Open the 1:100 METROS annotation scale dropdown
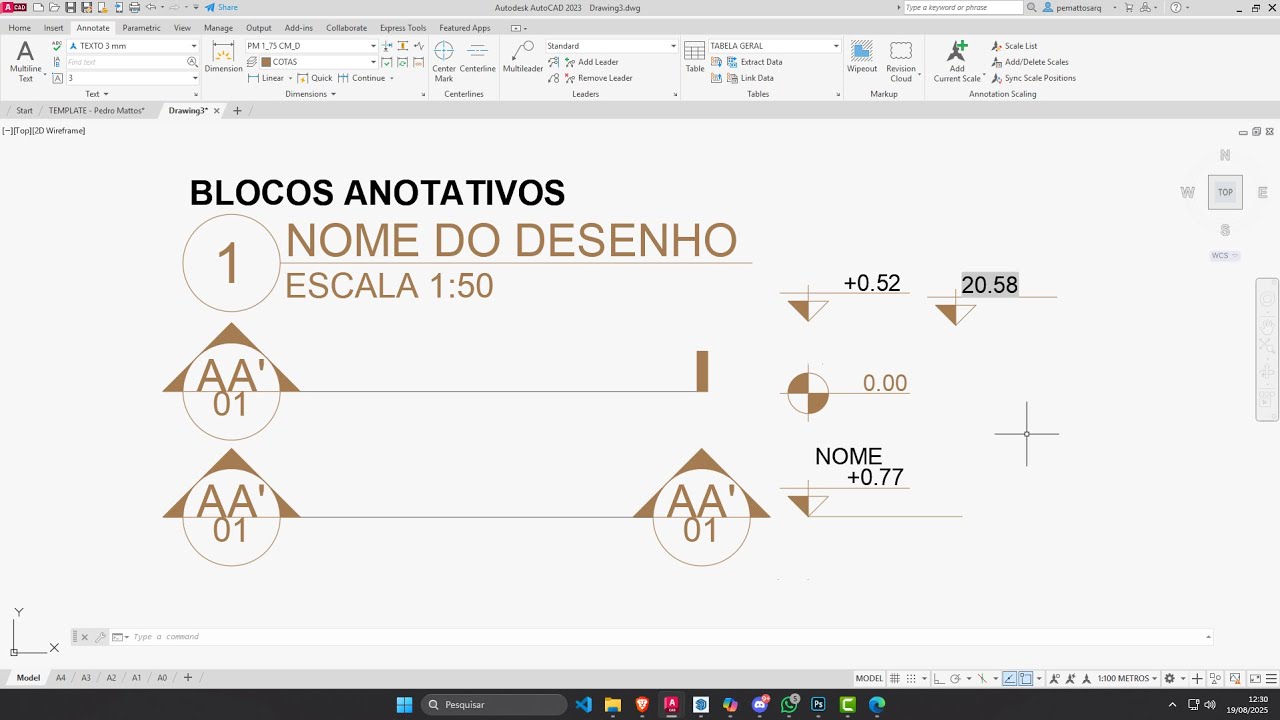The width and height of the screenshot is (1280, 720). tap(1128, 678)
